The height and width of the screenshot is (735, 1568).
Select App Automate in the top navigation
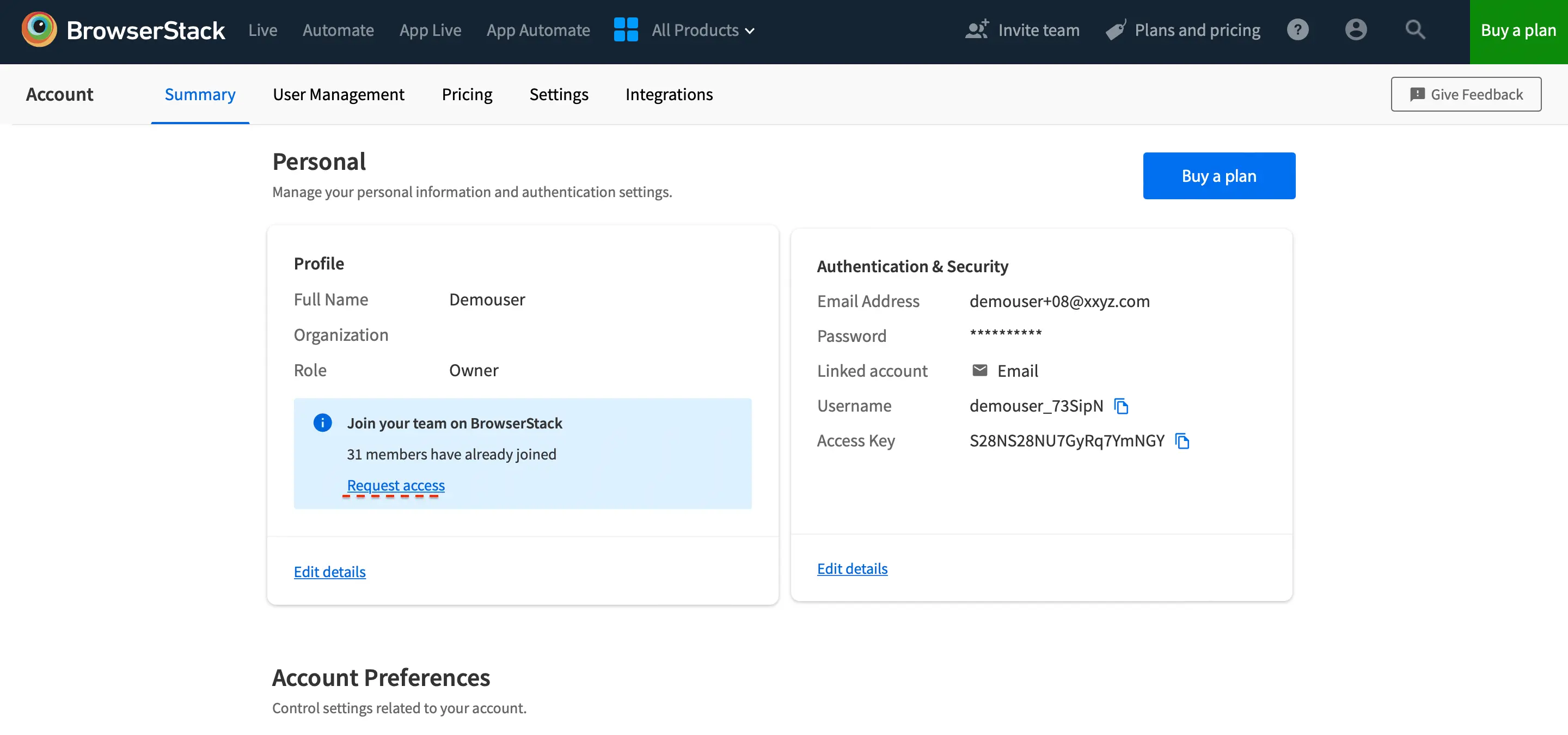538,30
